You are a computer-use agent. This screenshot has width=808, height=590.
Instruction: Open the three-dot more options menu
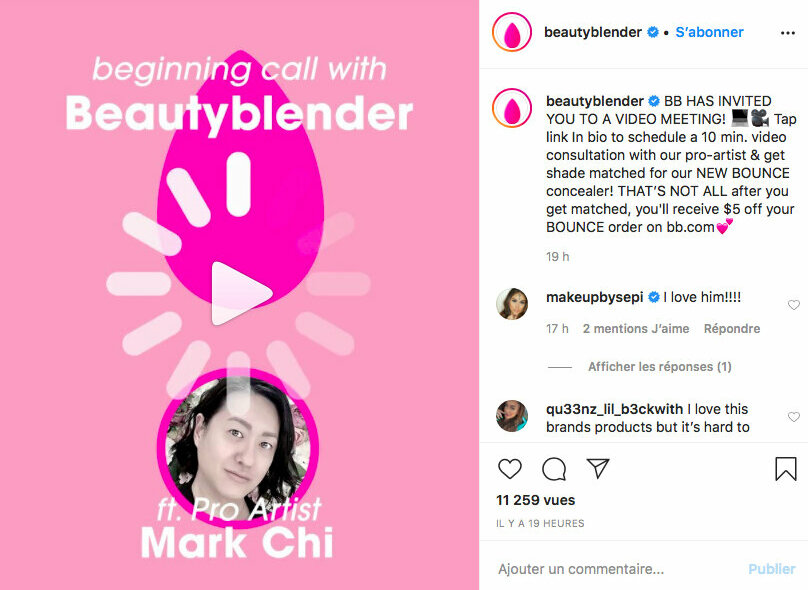(x=787, y=33)
